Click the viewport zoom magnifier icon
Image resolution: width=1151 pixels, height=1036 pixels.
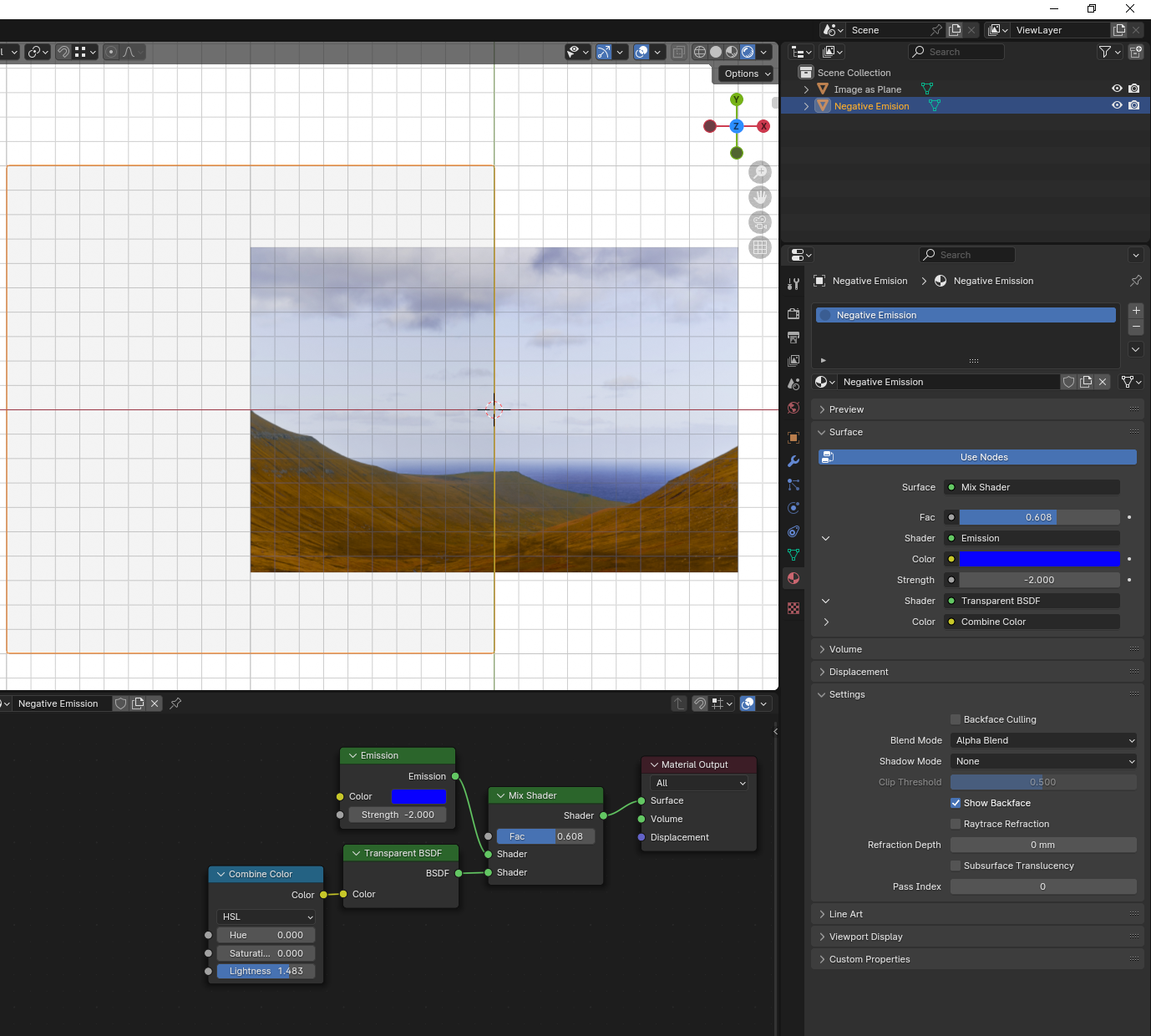(x=760, y=172)
